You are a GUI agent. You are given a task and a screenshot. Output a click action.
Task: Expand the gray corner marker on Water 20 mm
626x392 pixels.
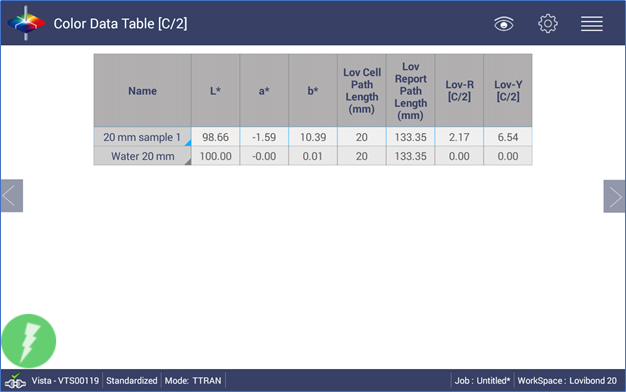188,162
